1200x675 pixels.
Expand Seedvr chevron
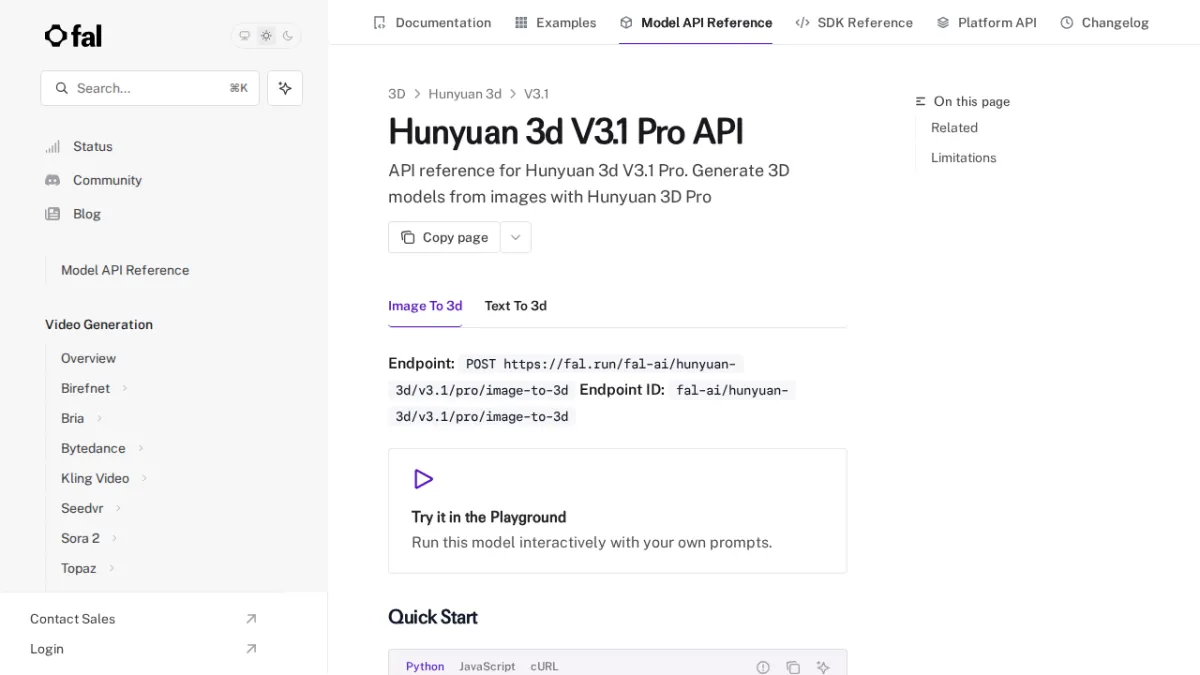pyautogui.click(x=118, y=508)
